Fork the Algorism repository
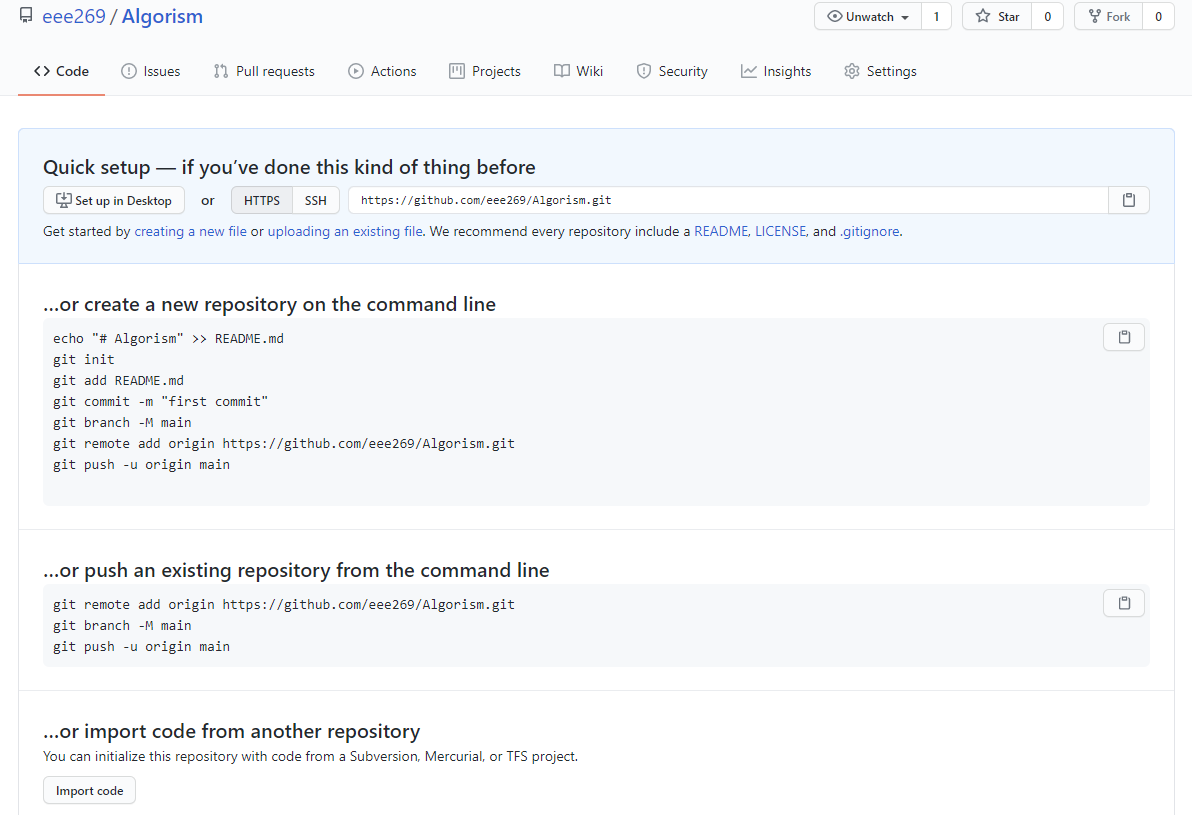The image size is (1192, 815). coord(1108,17)
